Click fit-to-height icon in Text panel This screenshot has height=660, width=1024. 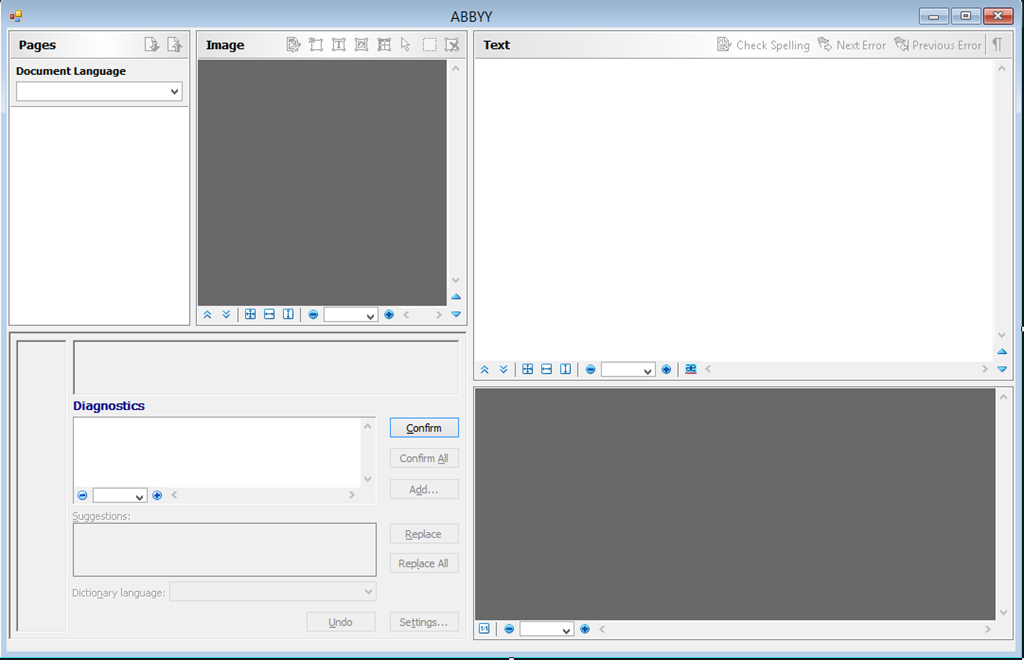pyautogui.click(x=566, y=369)
